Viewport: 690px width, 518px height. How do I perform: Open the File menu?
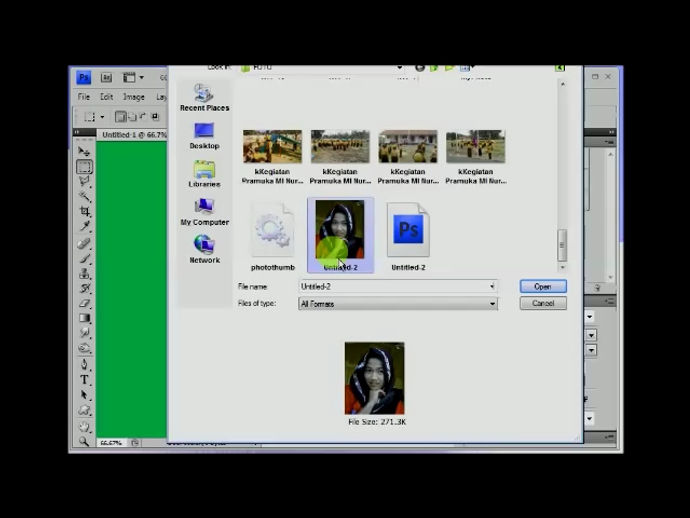point(84,97)
